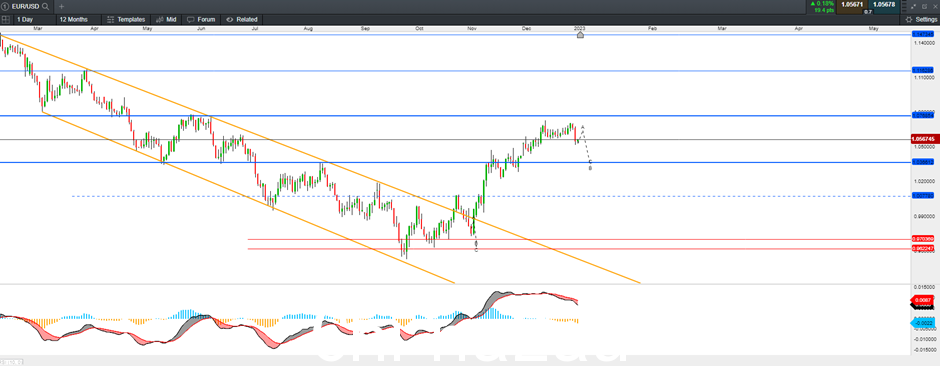
Task: Click the drag handle grip beside prices
Action: 903,6
